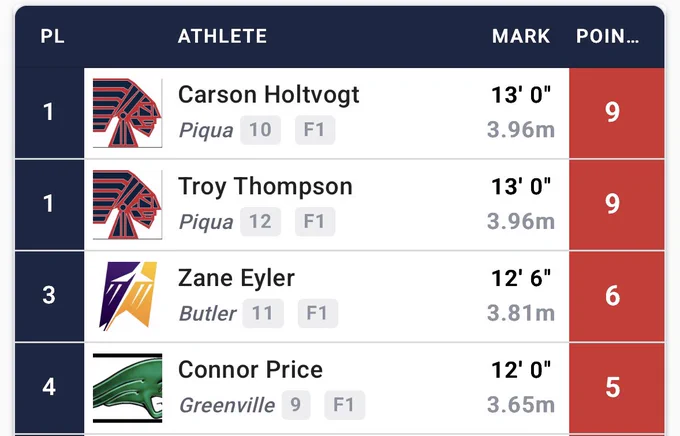Click the 12' 6" mark value
Viewport: 680px width, 436px height.
coord(521,278)
